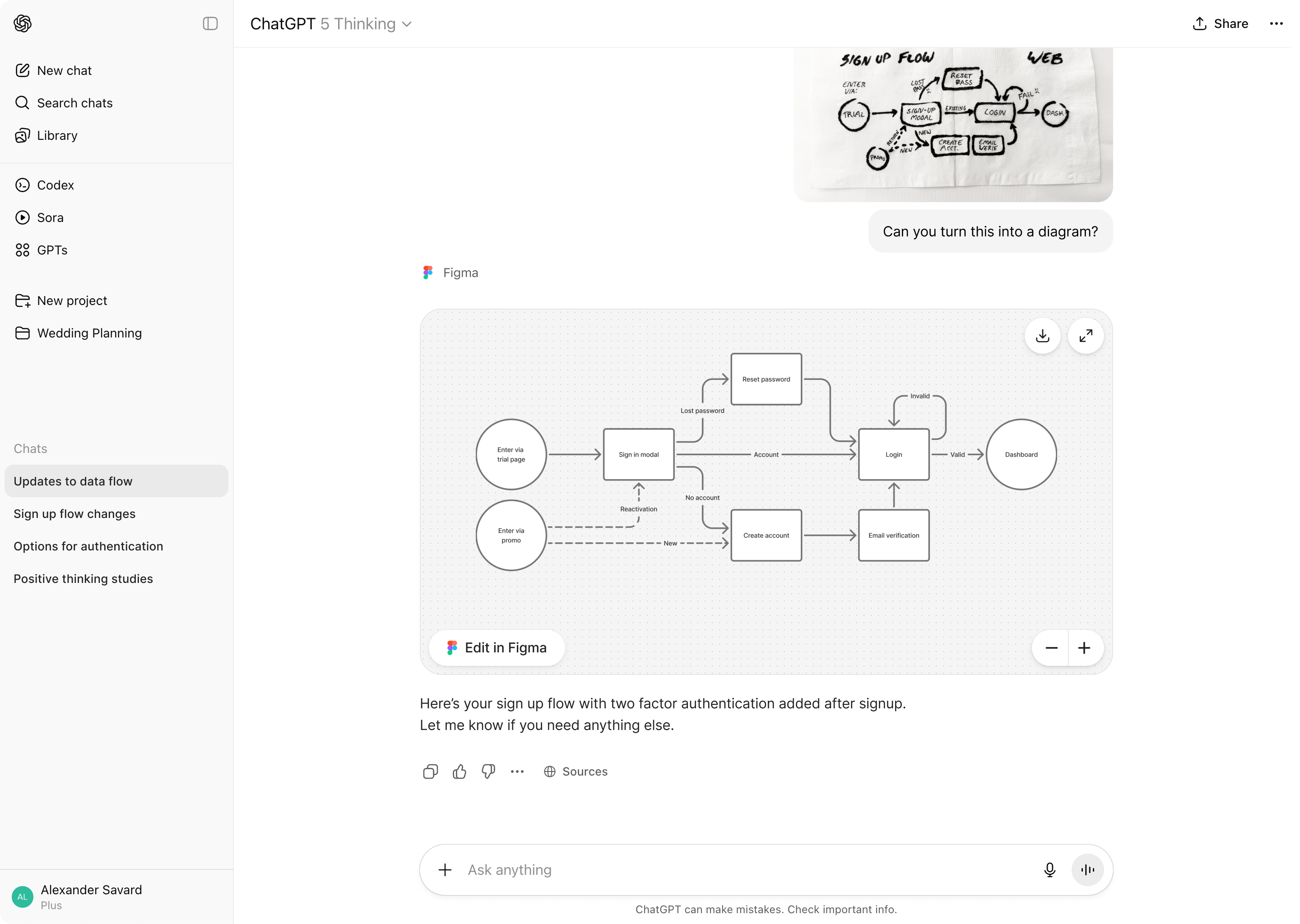Open the ChatGPT 5 Thinking model dropdown

pos(331,24)
